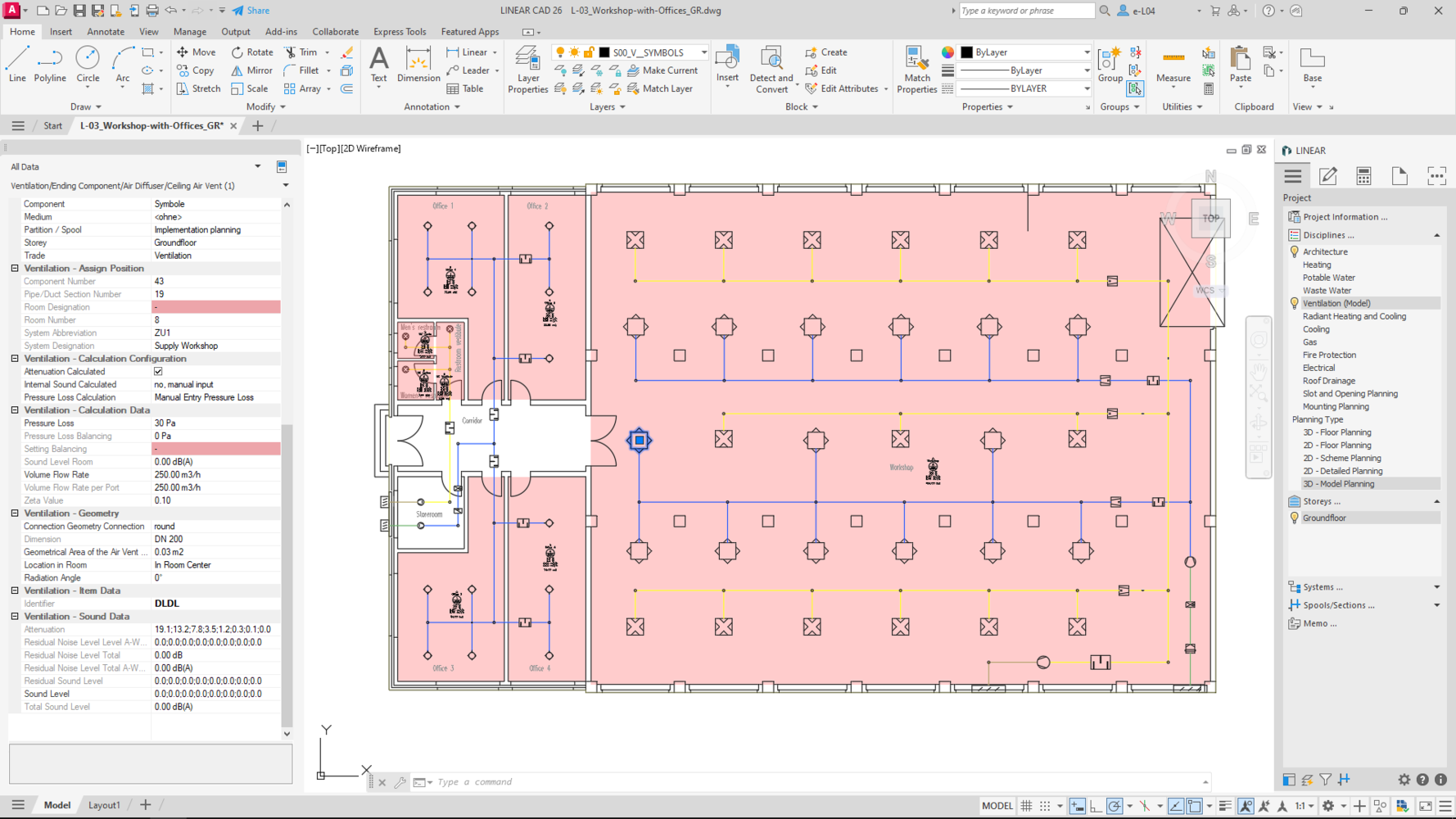Toggle Groundfloor storey visibility bulb
The image size is (1456, 819).
coord(1295,518)
